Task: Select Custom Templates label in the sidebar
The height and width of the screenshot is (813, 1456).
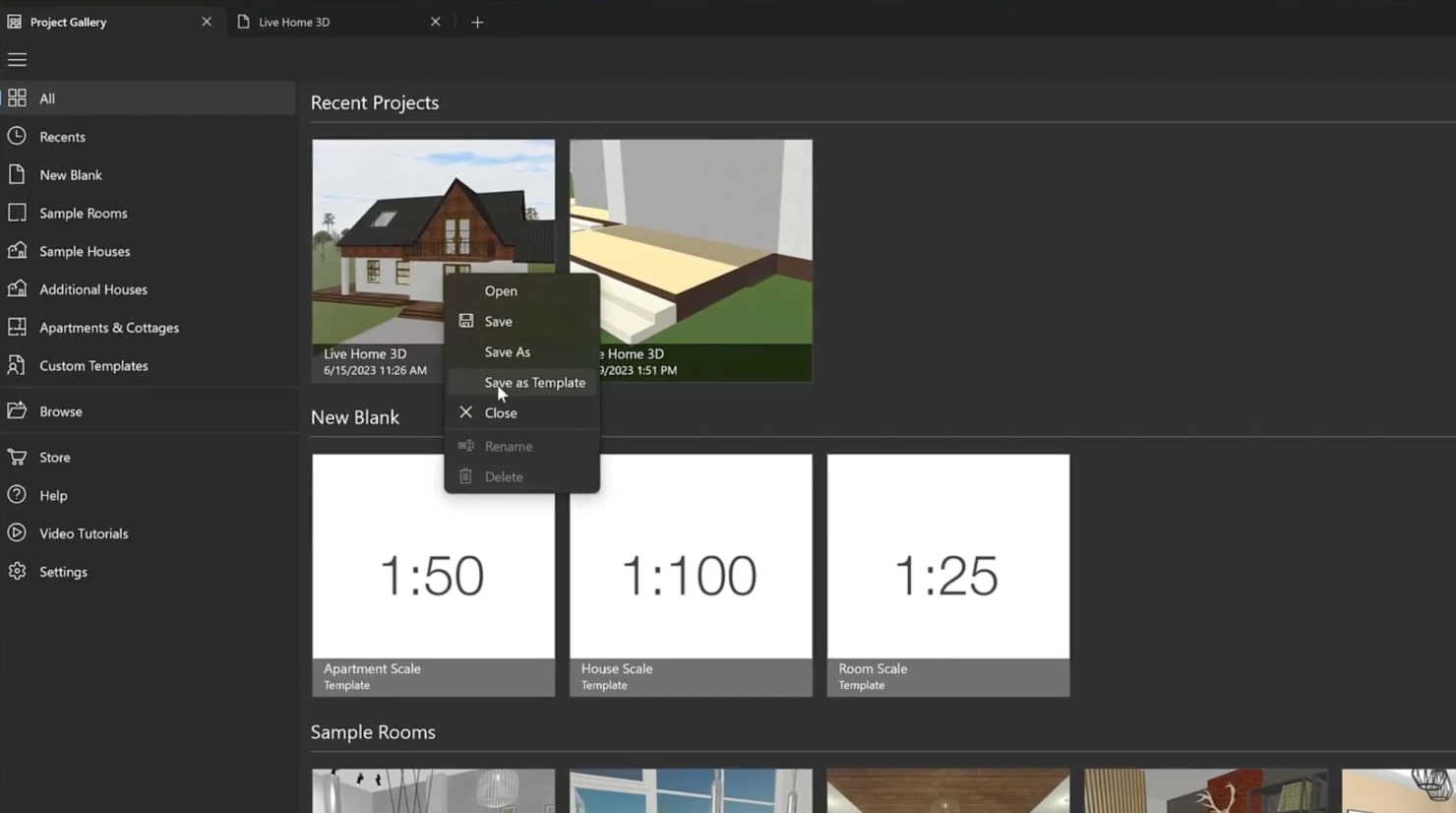Action: tap(93, 365)
